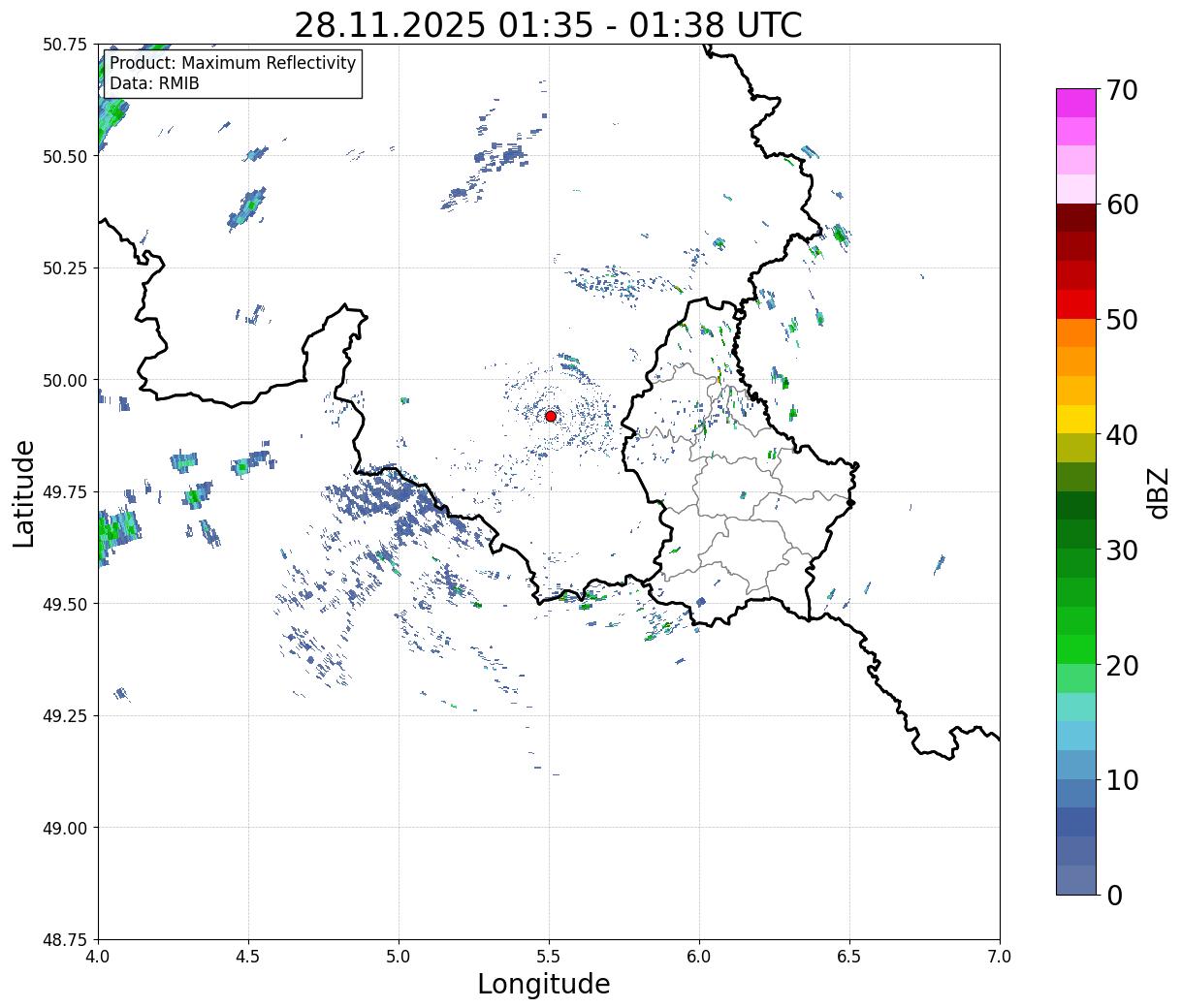This screenshot has width=1182, height=1008.
Task: Click the colorbar tick label "10"
Action: pos(1121,780)
